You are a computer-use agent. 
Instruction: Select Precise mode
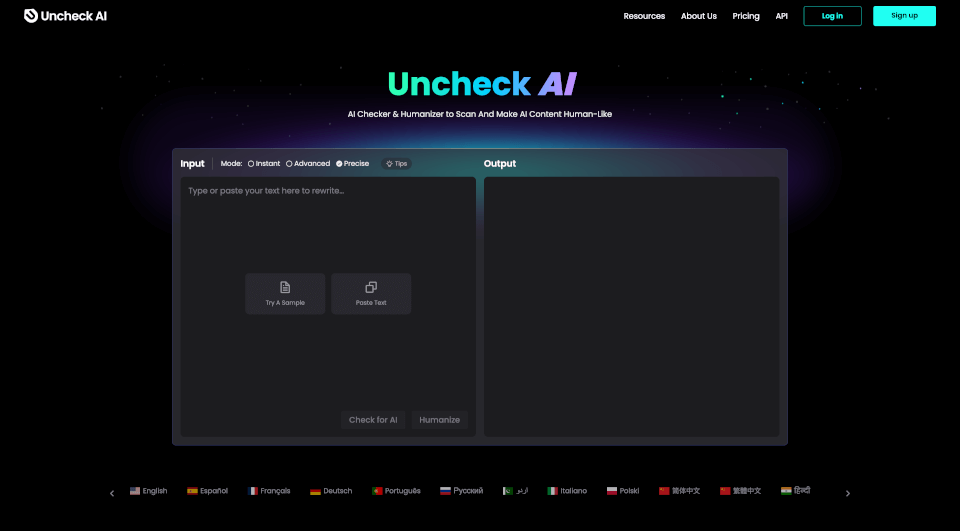(353, 164)
